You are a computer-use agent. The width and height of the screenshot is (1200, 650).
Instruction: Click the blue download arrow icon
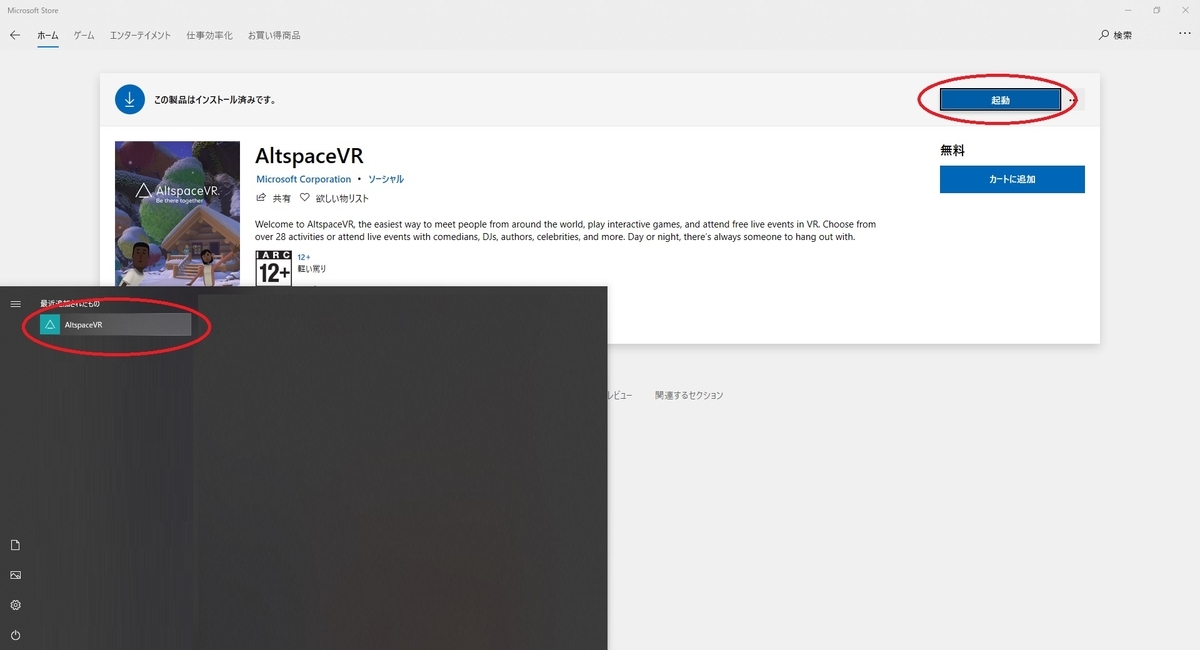(x=130, y=99)
